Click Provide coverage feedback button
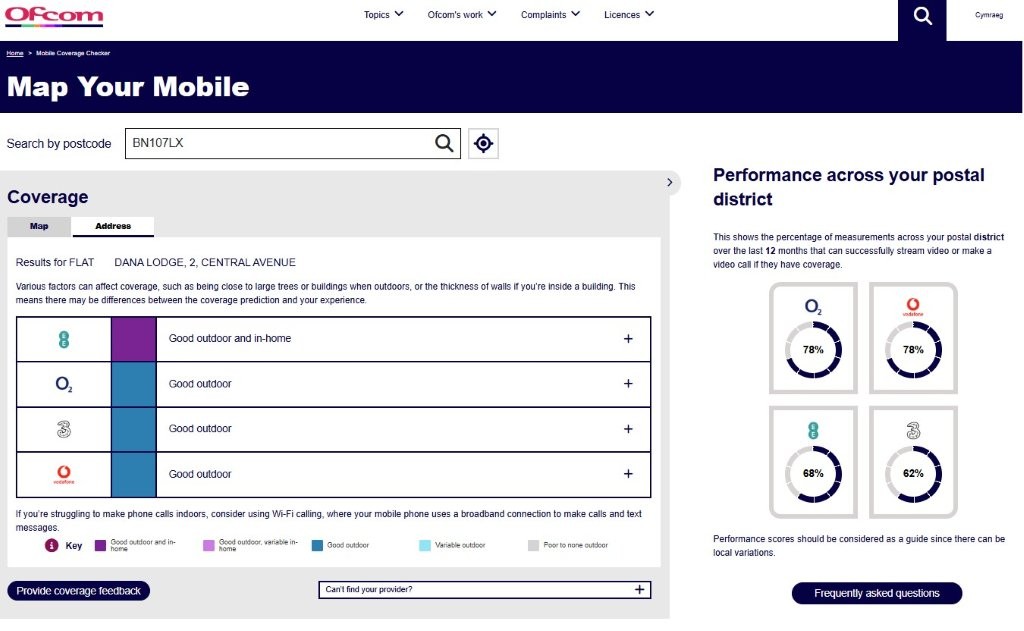1024x631 pixels. [x=79, y=591]
